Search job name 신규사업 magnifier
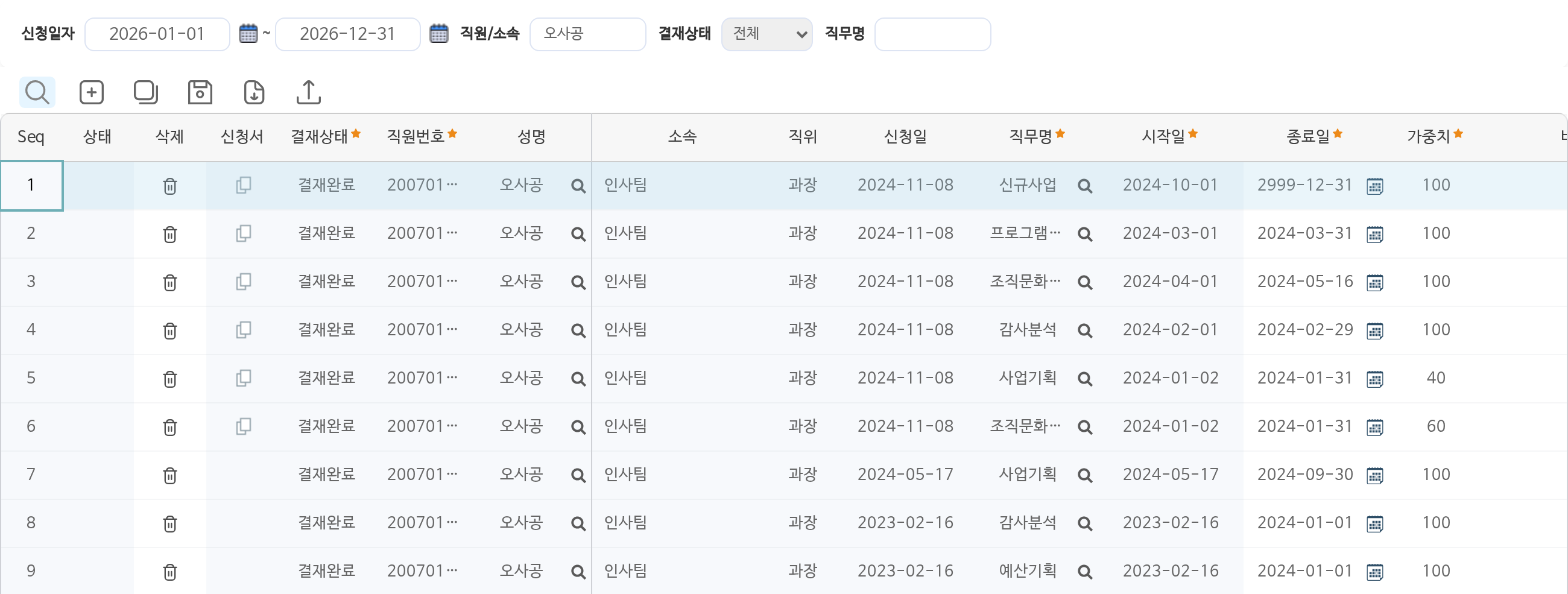 (x=1085, y=186)
